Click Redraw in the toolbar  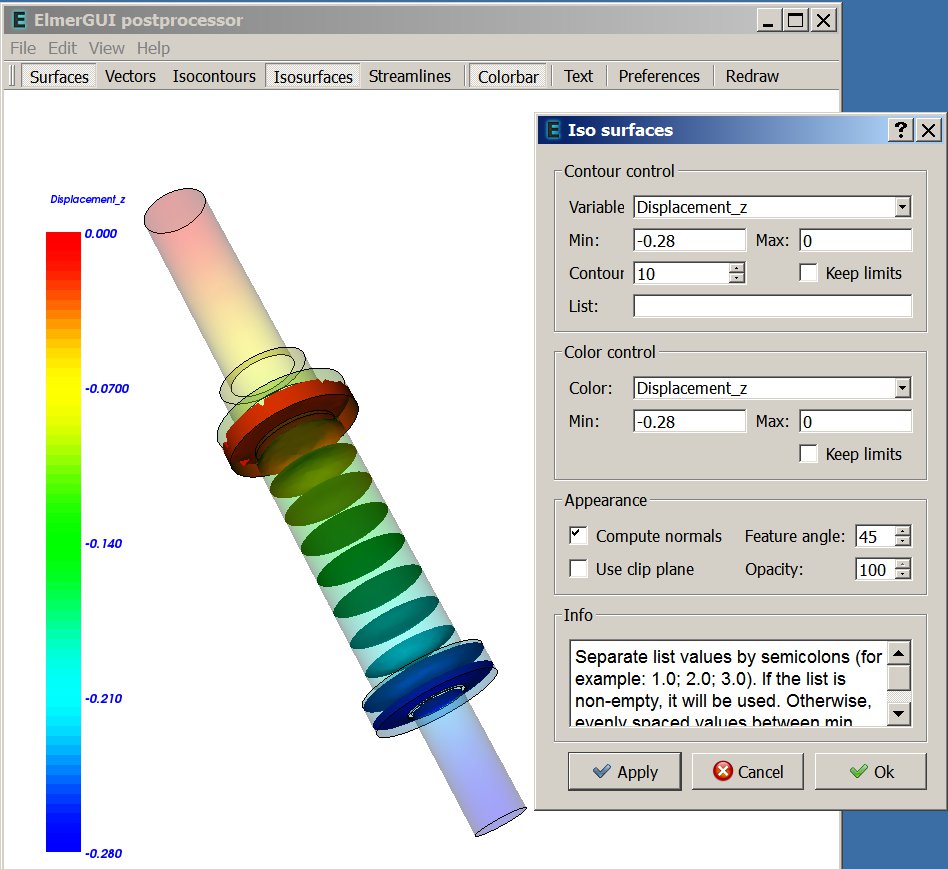(752, 77)
